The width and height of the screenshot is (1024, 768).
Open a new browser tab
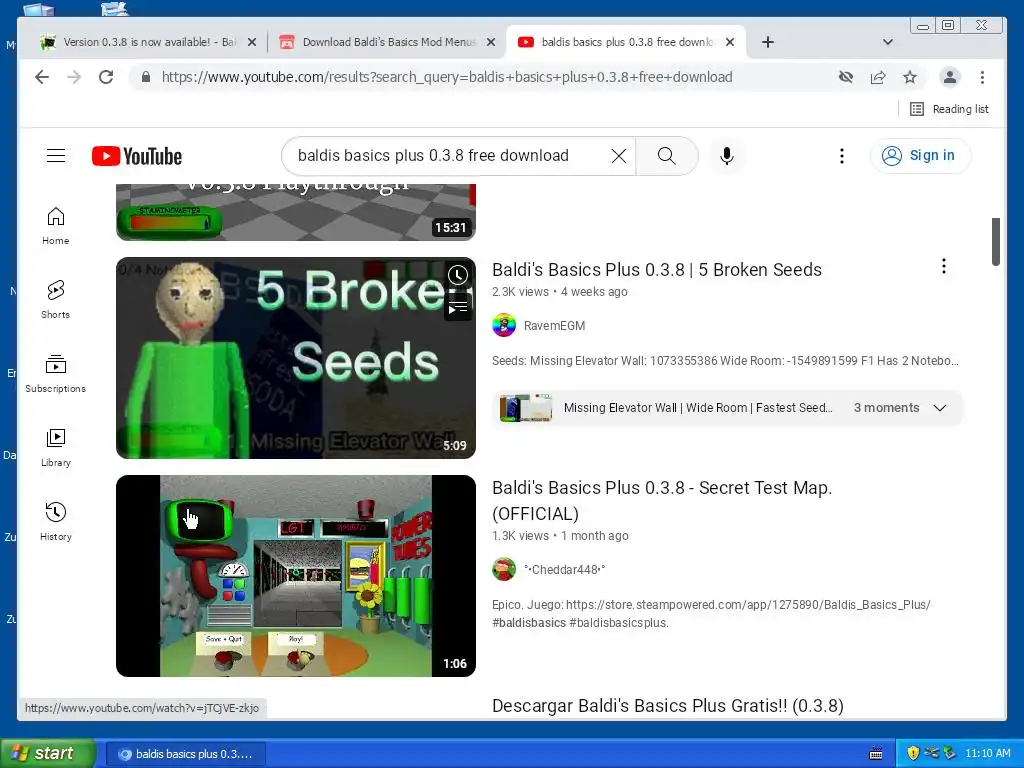coord(768,42)
